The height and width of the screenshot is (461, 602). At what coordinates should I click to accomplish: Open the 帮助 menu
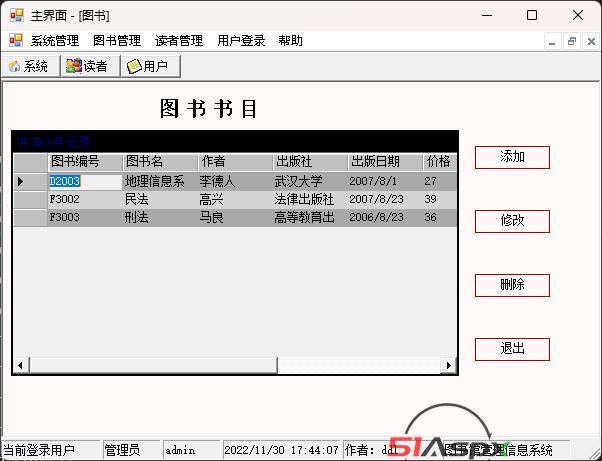point(291,41)
